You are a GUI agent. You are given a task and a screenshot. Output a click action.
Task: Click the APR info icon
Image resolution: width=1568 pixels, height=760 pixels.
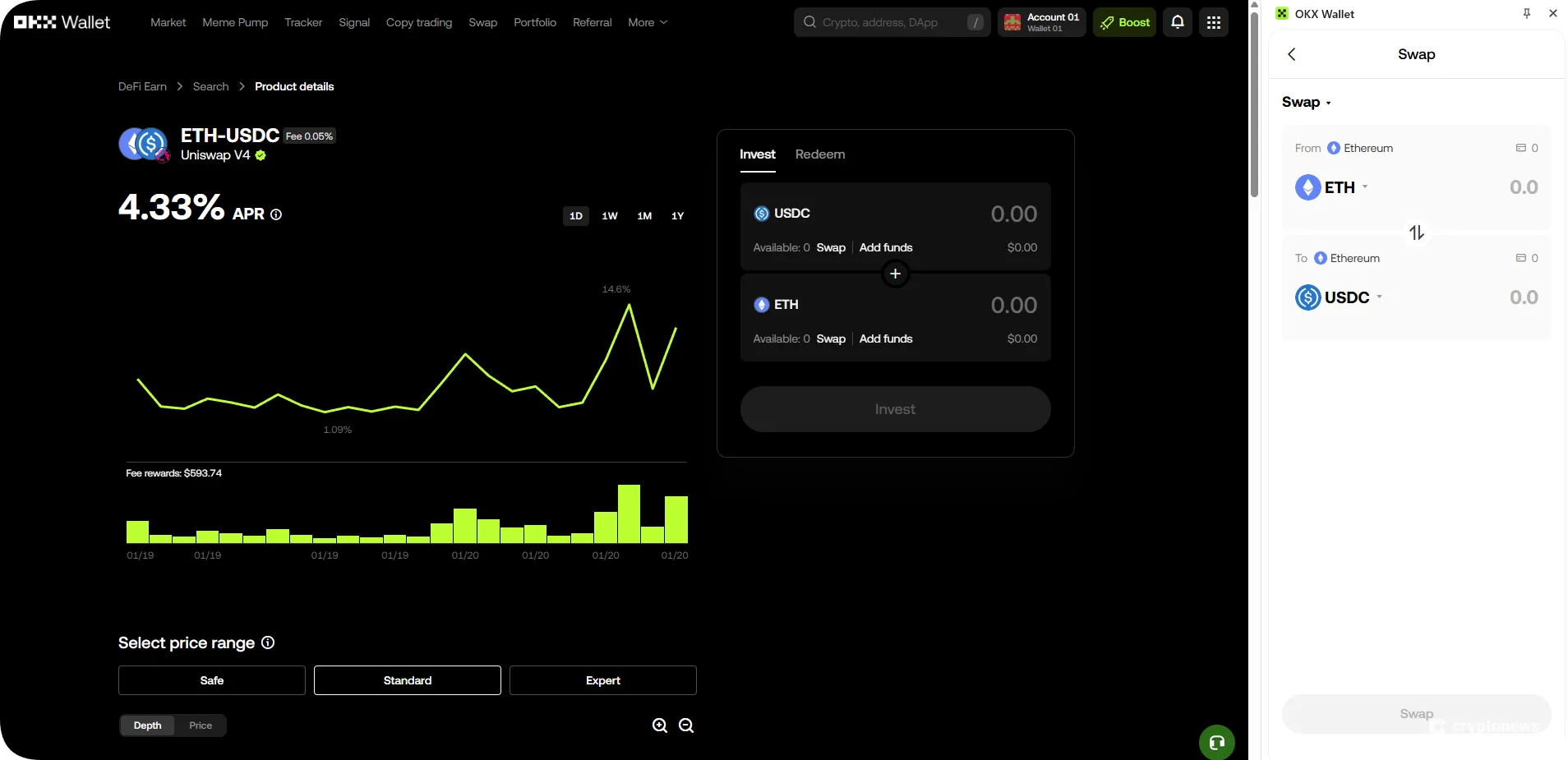coord(276,214)
